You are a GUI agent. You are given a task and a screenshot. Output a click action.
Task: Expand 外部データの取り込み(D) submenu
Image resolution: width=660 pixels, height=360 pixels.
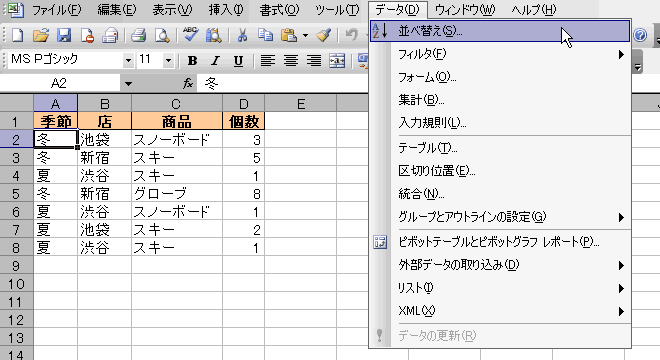[x=621, y=265]
